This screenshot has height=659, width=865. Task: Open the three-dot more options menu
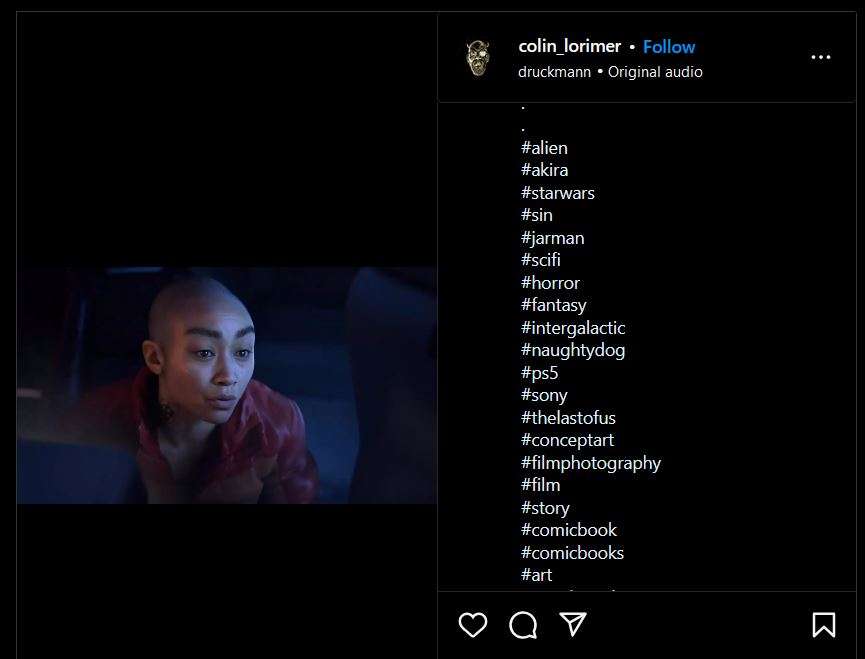(x=821, y=57)
